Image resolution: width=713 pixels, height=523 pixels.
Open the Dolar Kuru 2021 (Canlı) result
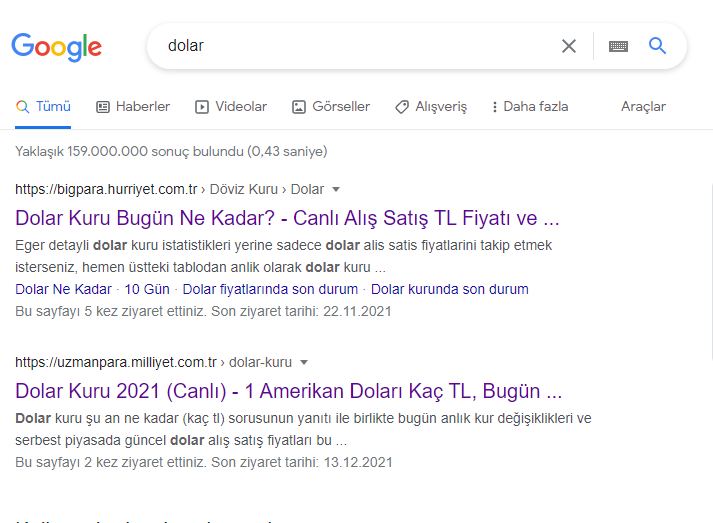288,391
